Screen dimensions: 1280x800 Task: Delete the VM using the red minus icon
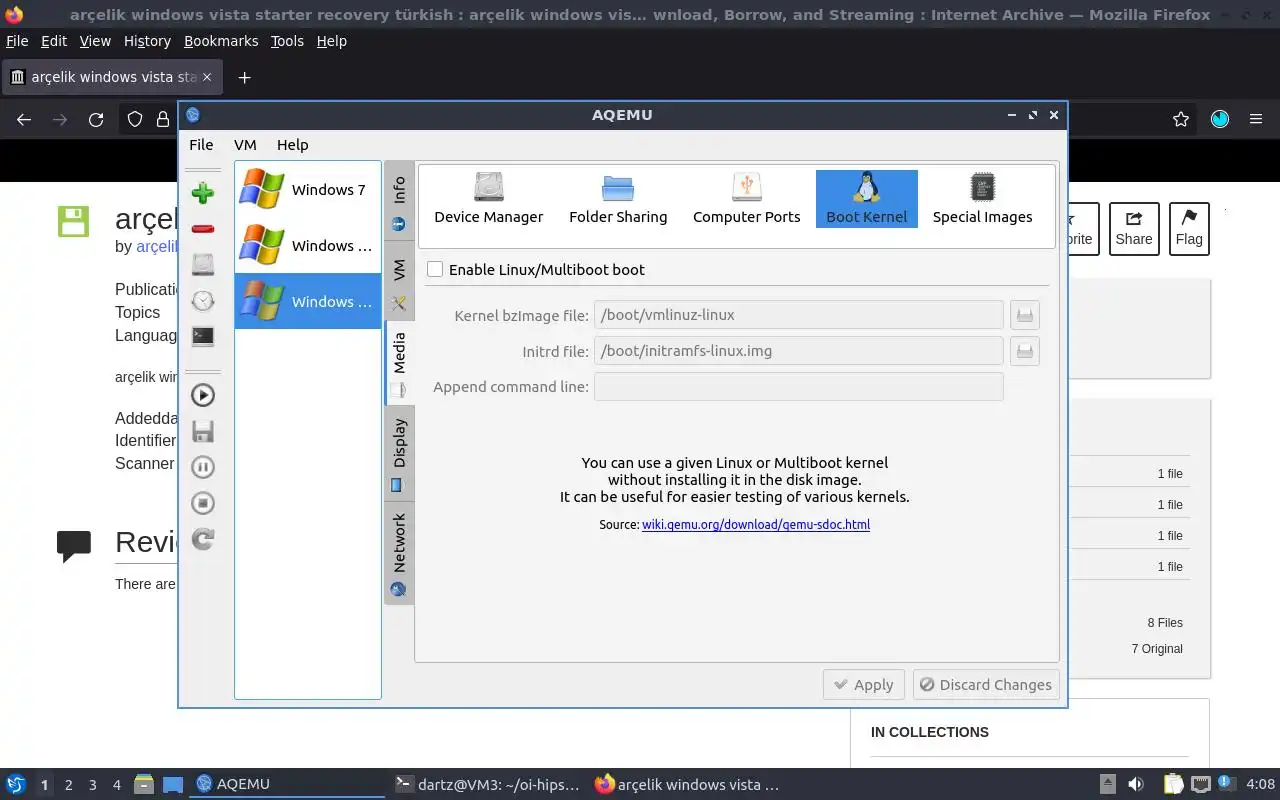pos(203,229)
